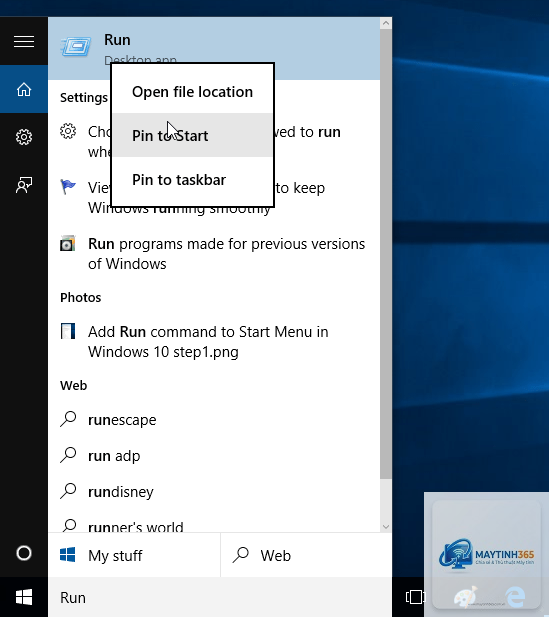The image size is (549, 617).
Task: Click the Settings section heading
Action: (x=84, y=97)
